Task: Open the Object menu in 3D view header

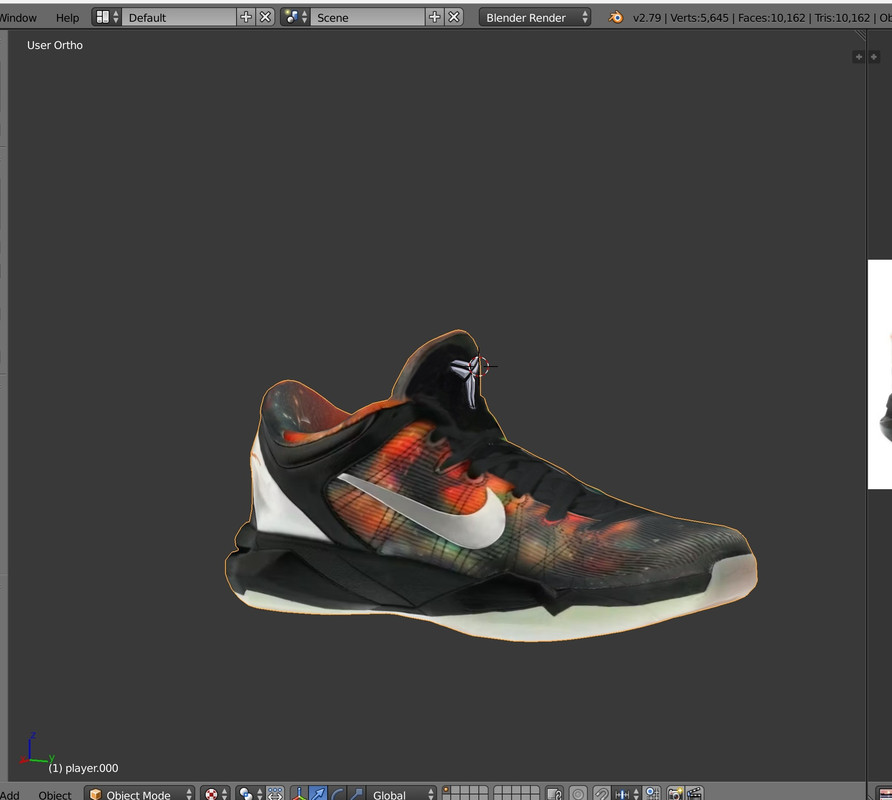Action: click(55, 794)
